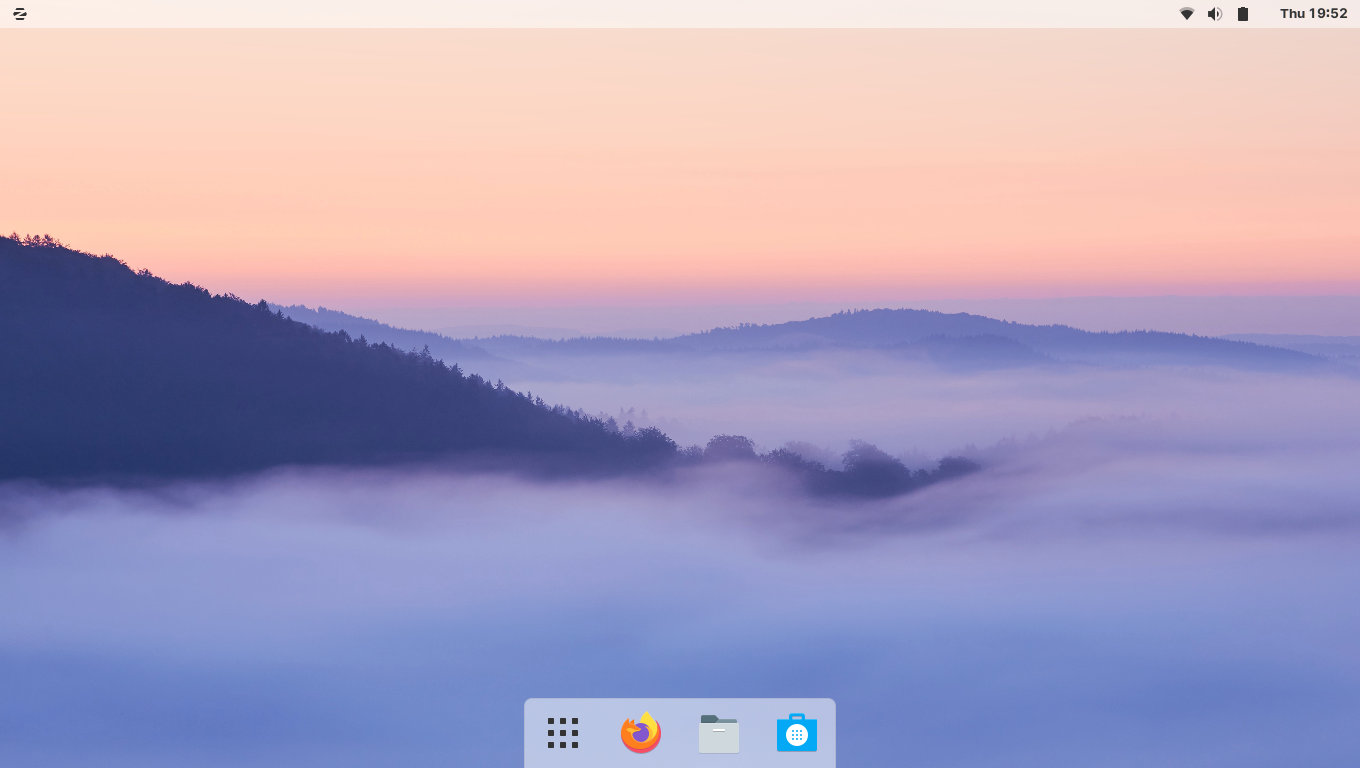Click the Wi-Fi signal icon
1360x768 pixels.
[x=1186, y=14]
